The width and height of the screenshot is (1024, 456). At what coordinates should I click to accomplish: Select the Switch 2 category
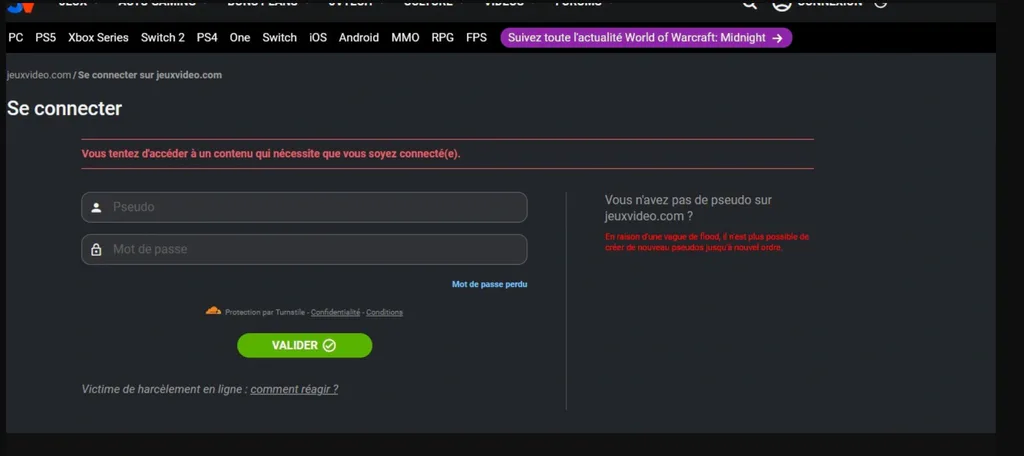pyautogui.click(x=163, y=38)
